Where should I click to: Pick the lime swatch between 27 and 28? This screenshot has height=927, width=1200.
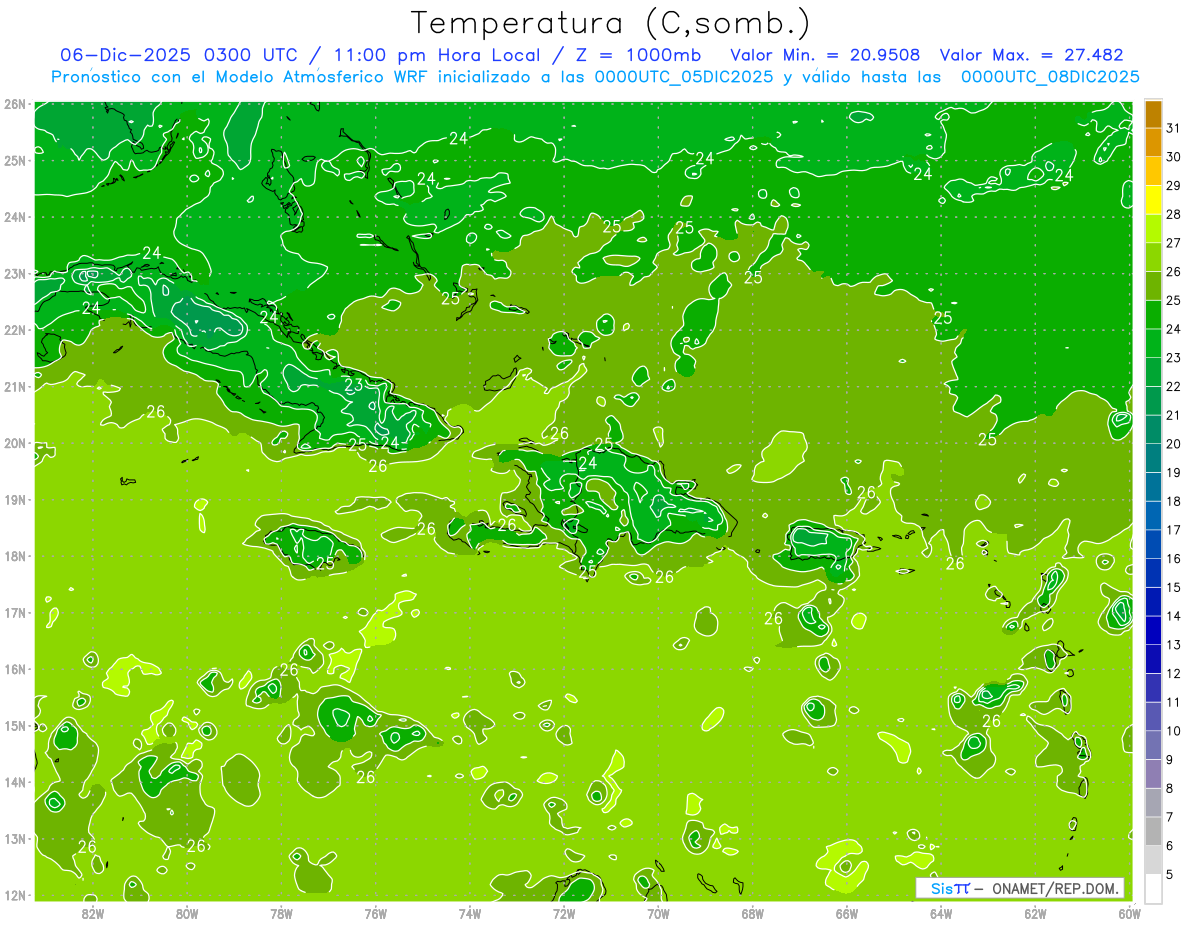(1153, 228)
